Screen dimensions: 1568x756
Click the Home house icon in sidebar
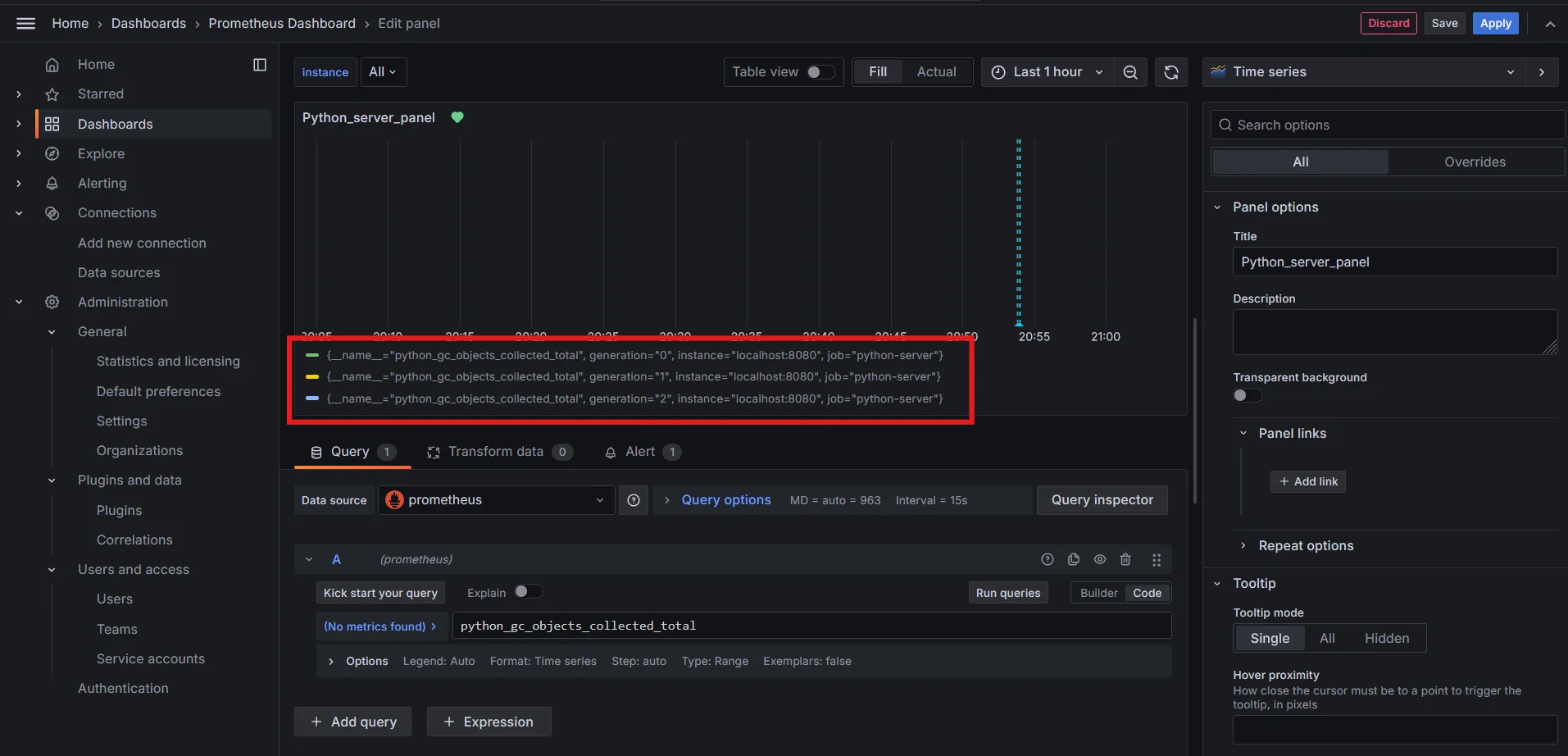52,64
